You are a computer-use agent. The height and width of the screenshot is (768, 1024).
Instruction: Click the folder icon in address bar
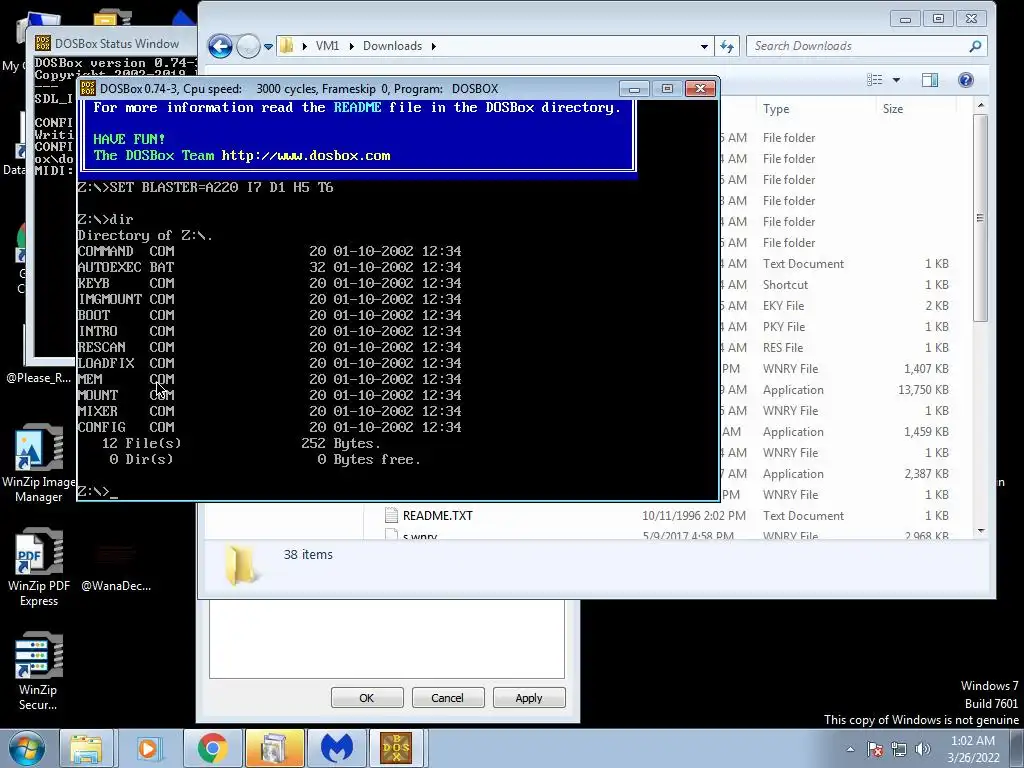287,46
